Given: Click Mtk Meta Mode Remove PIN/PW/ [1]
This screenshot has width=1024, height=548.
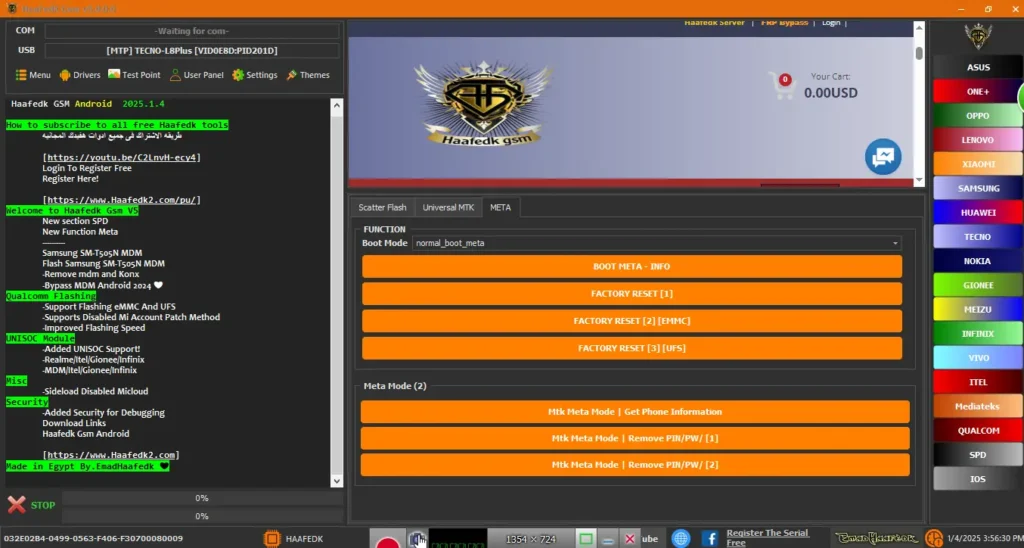Looking at the screenshot, I should pos(635,438).
